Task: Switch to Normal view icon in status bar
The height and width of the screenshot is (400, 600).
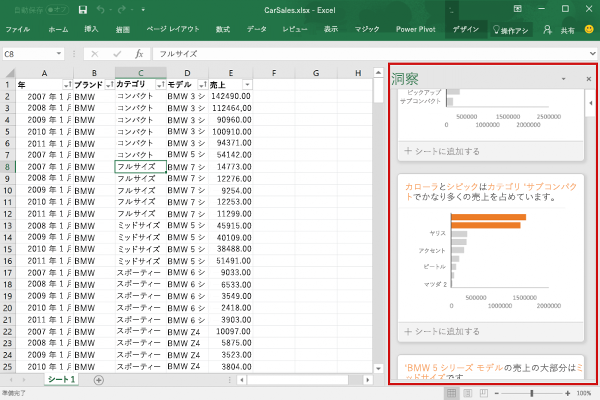Action: click(453, 393)
